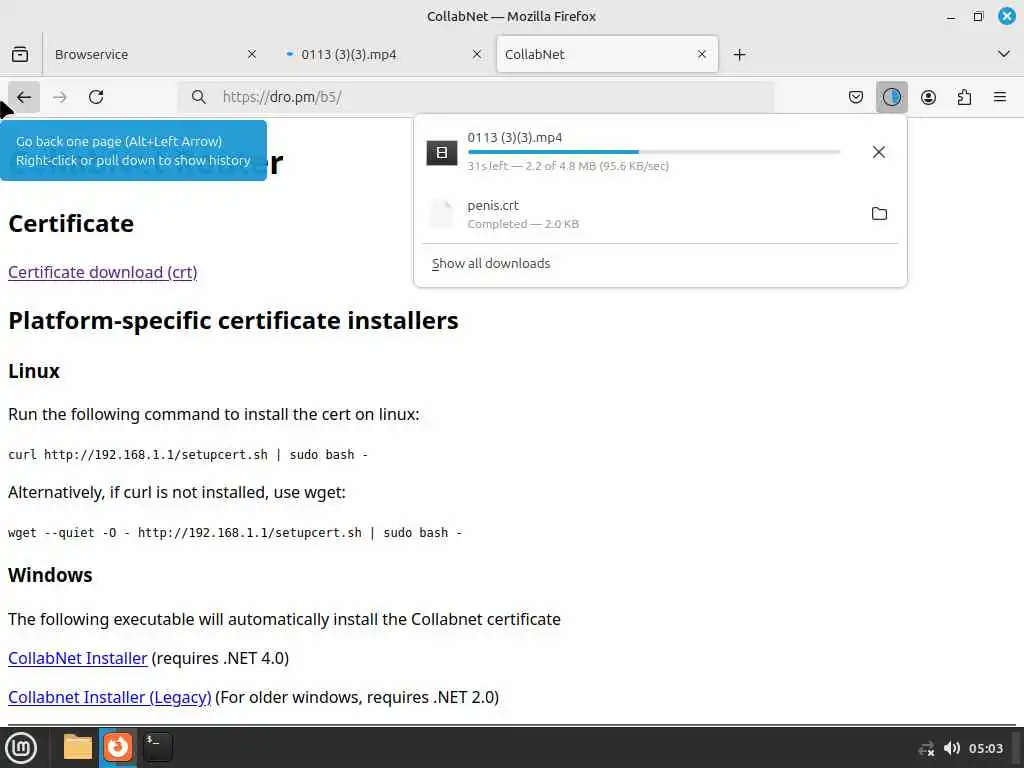Click the curl setupcert.sh command text
The height and width of the screenshot is (768, 1024).
[188, 455]
